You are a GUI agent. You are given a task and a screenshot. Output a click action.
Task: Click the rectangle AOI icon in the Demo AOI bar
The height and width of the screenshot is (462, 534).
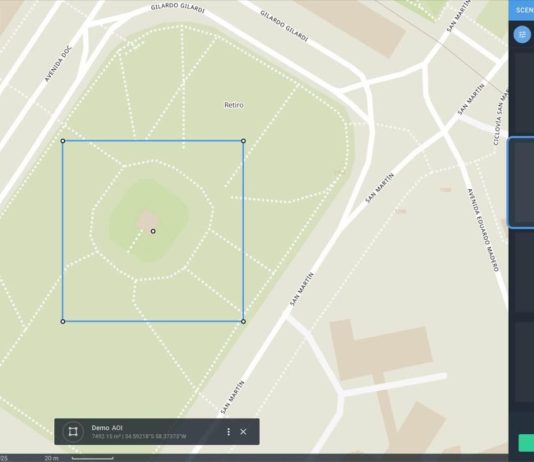tap(73, 432)
